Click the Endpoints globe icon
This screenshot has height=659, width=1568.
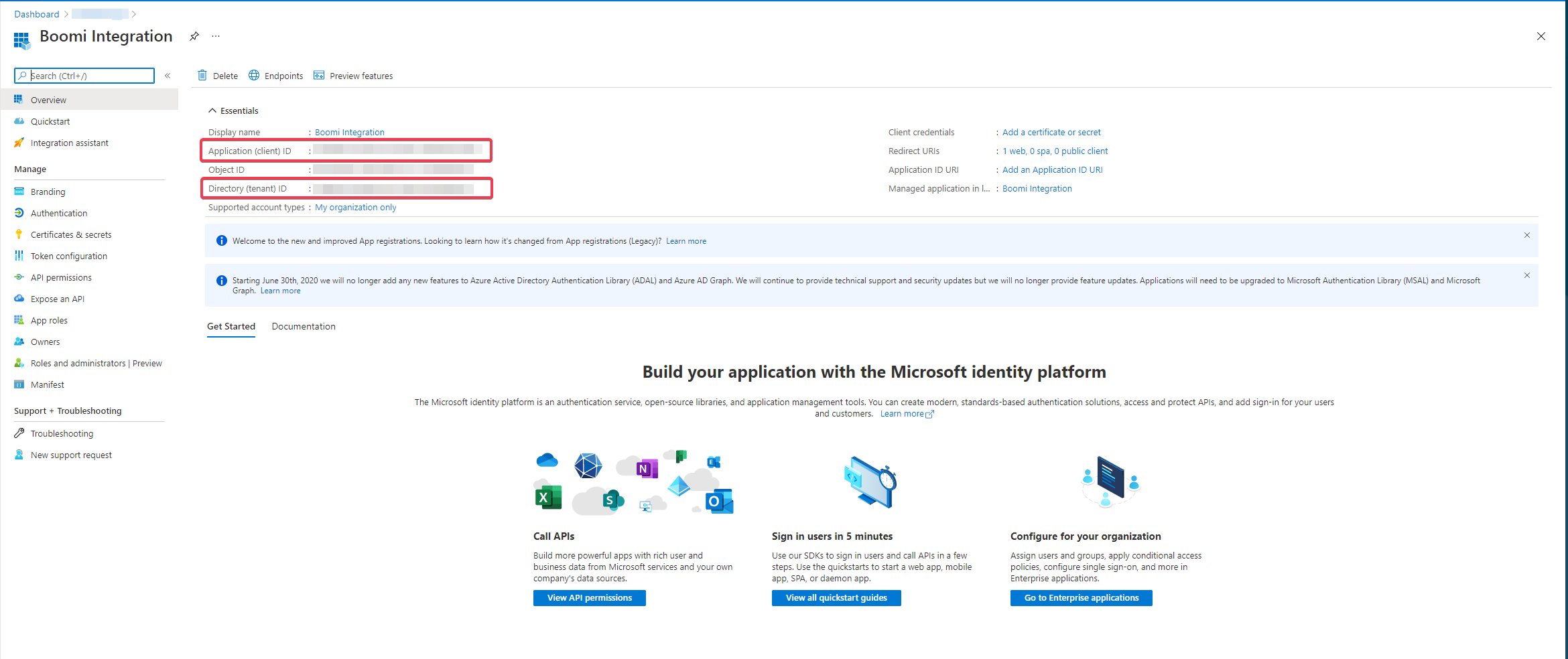point(254,75)
